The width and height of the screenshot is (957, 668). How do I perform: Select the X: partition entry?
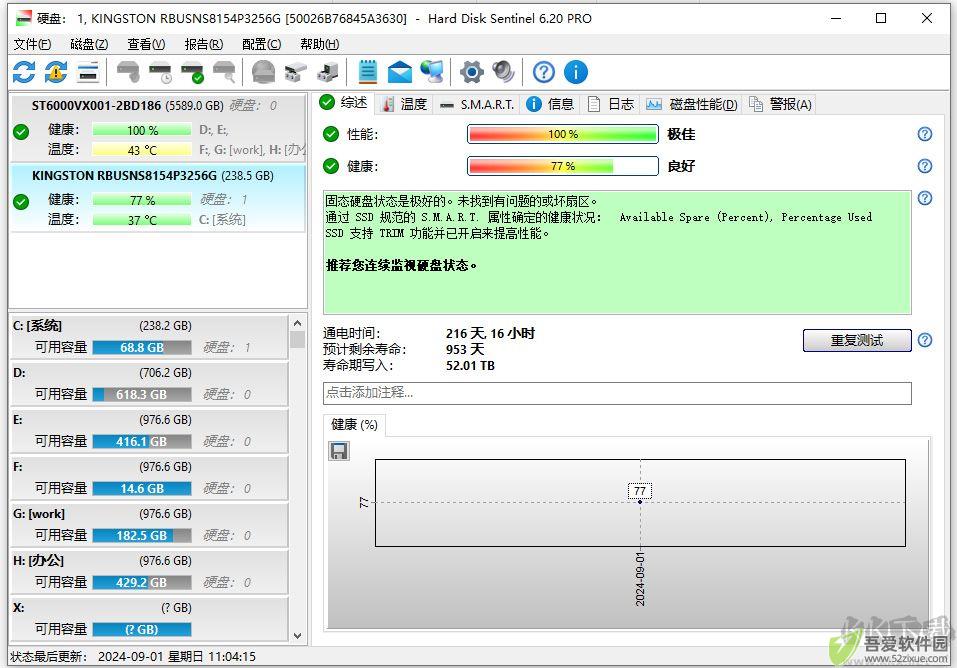point(150,619)
